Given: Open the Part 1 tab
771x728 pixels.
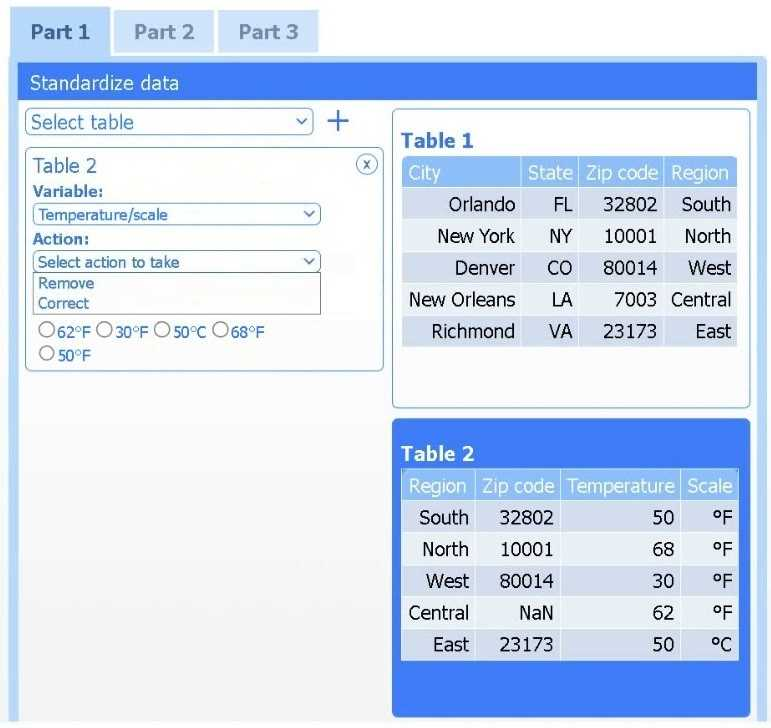Looking at the screenshot, I should click(60, 32).
